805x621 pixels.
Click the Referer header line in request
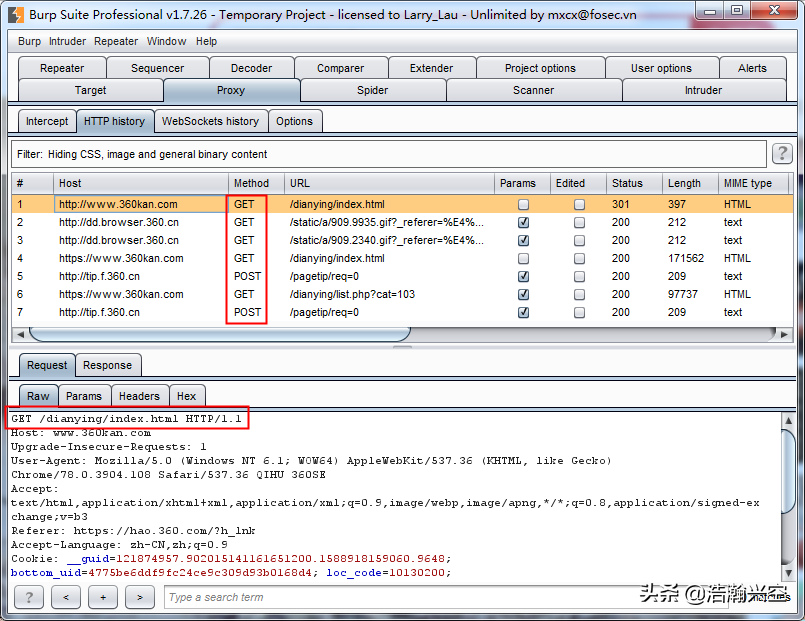click(133, 531)
